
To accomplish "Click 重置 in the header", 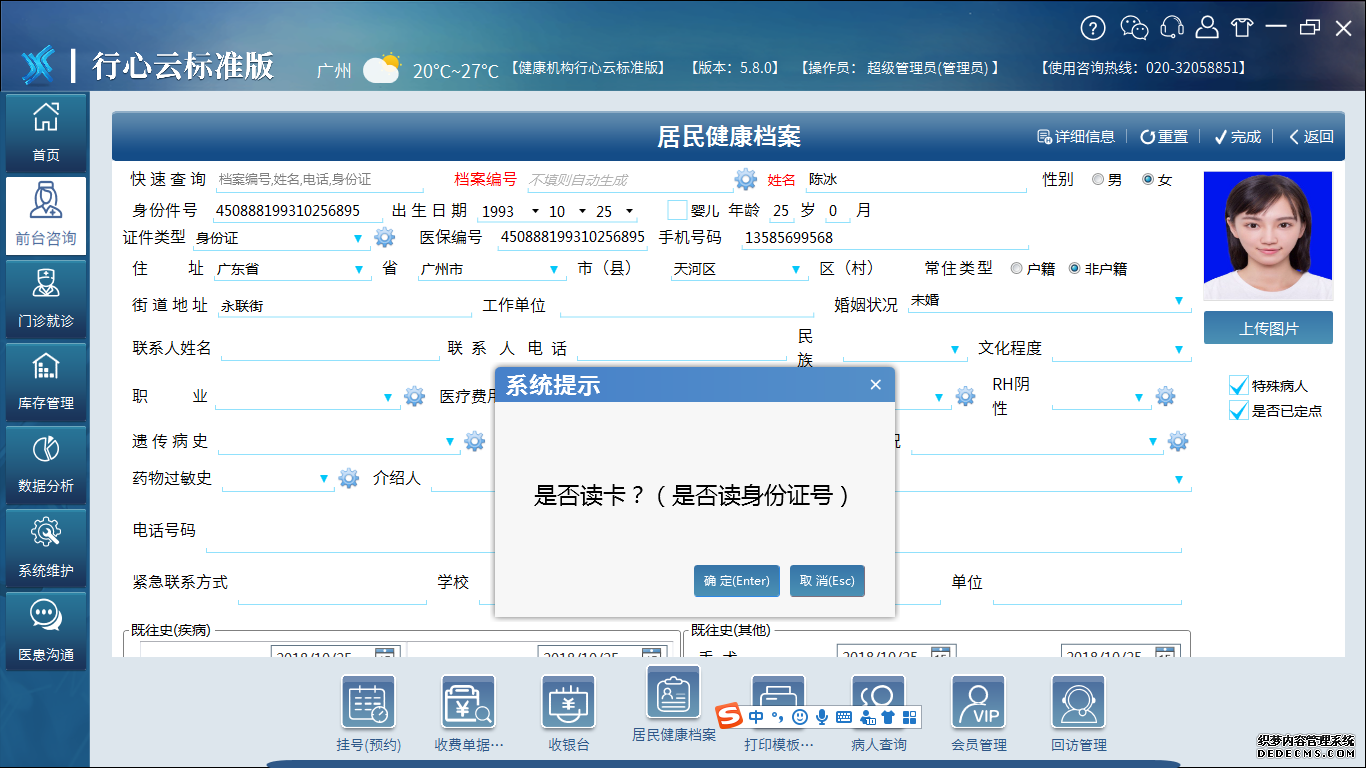I will tap(1164, 137).
